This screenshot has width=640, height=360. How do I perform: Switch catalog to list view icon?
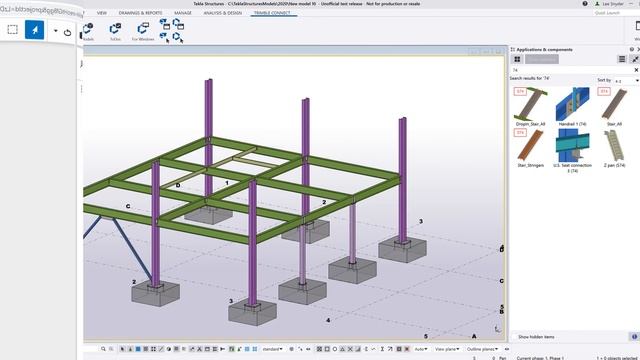click(x=622, y=59)
